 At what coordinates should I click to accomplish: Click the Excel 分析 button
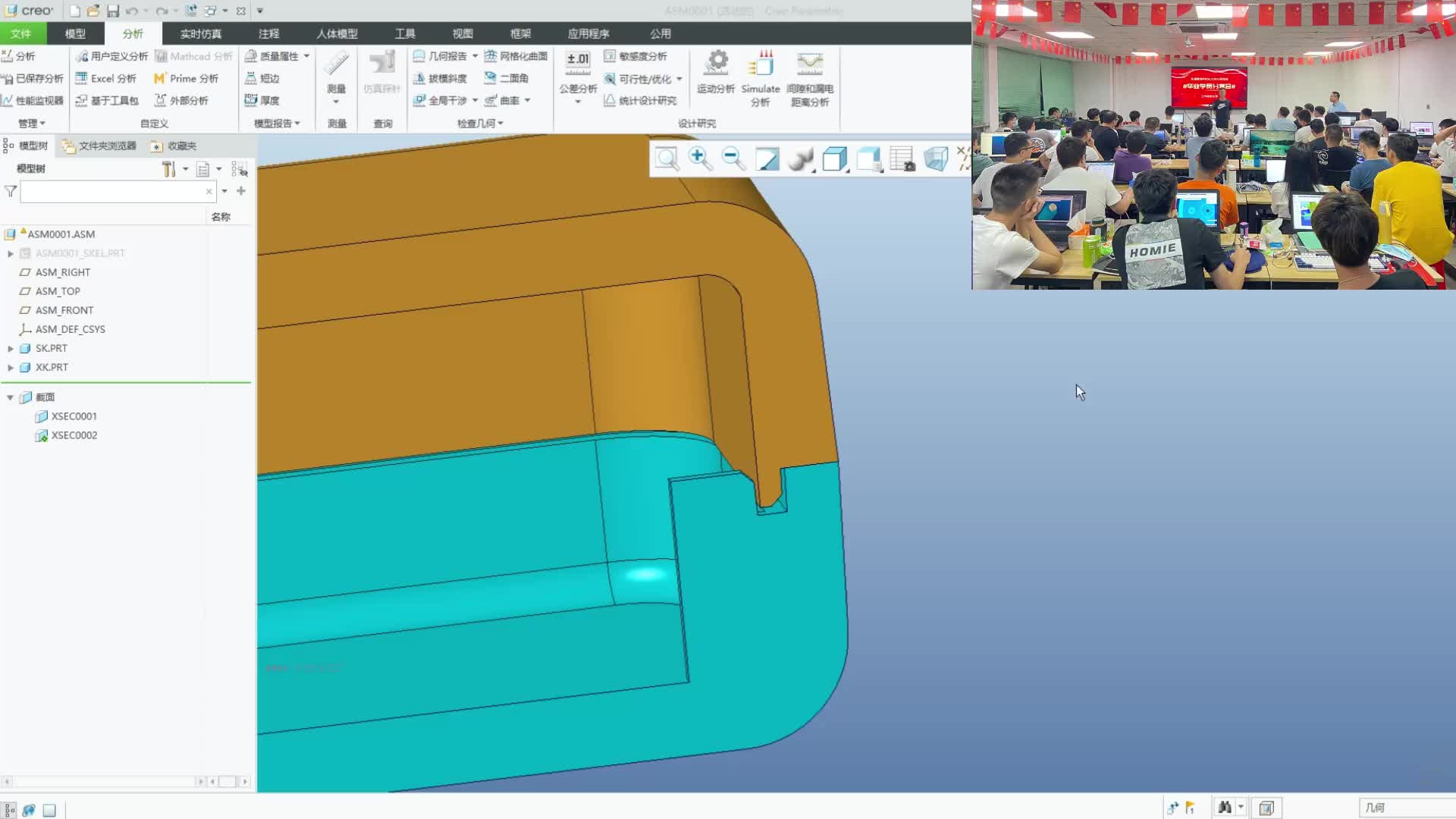(106, 78)
